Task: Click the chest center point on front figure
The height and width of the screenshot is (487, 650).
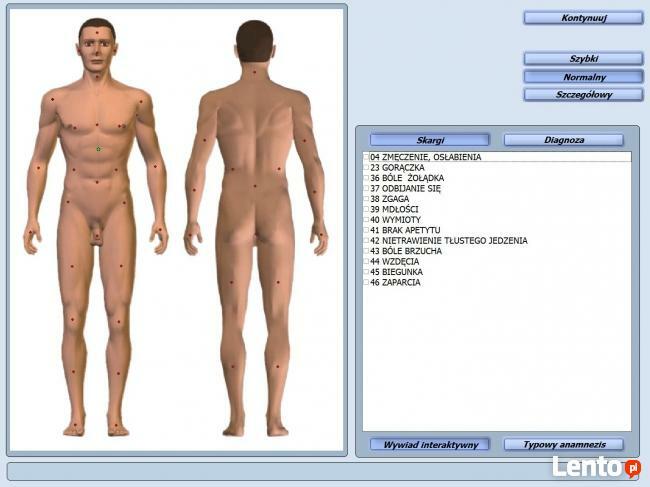Action: [x=97, y=125]
